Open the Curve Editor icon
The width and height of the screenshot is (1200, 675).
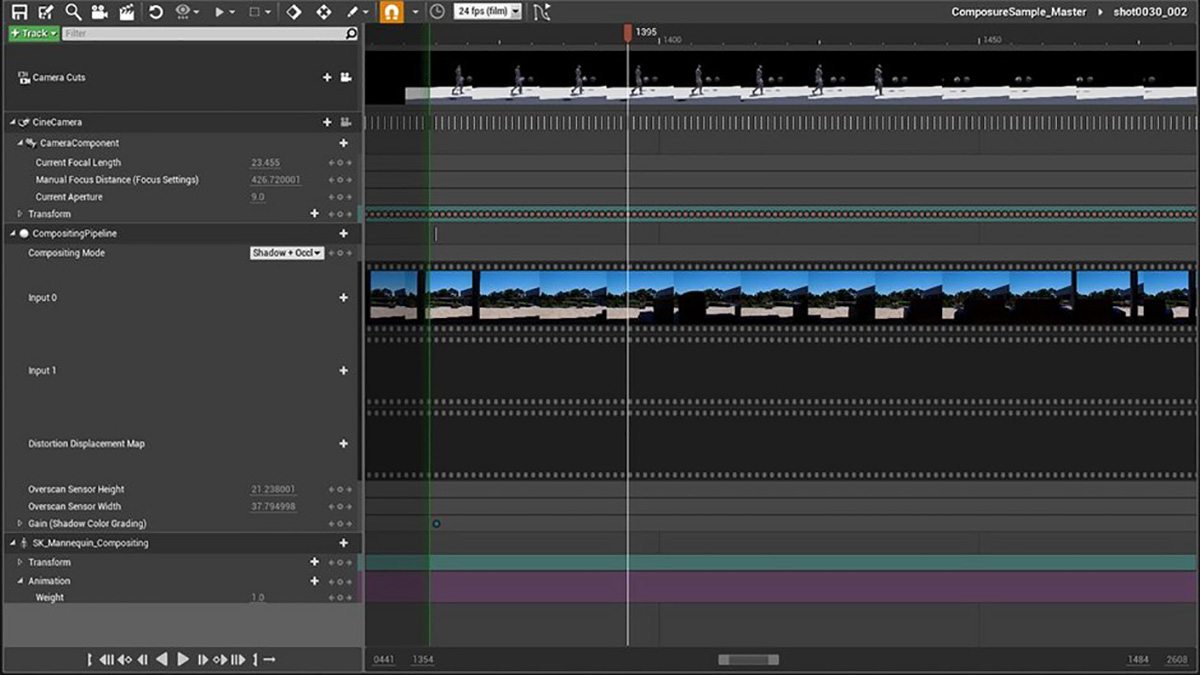point(541,12)
